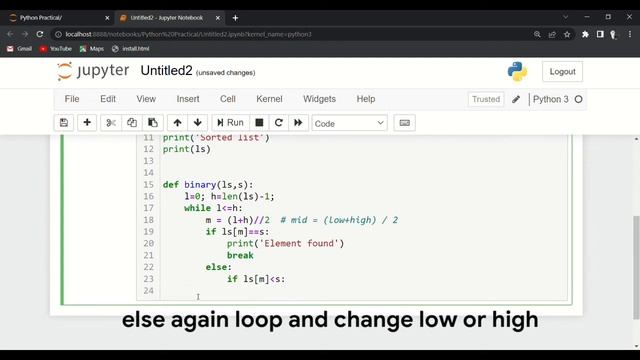Image resolution: width=640 pixels, height=360 pixels.
Task: Open the Widgets menu
Action: (319, 99)
